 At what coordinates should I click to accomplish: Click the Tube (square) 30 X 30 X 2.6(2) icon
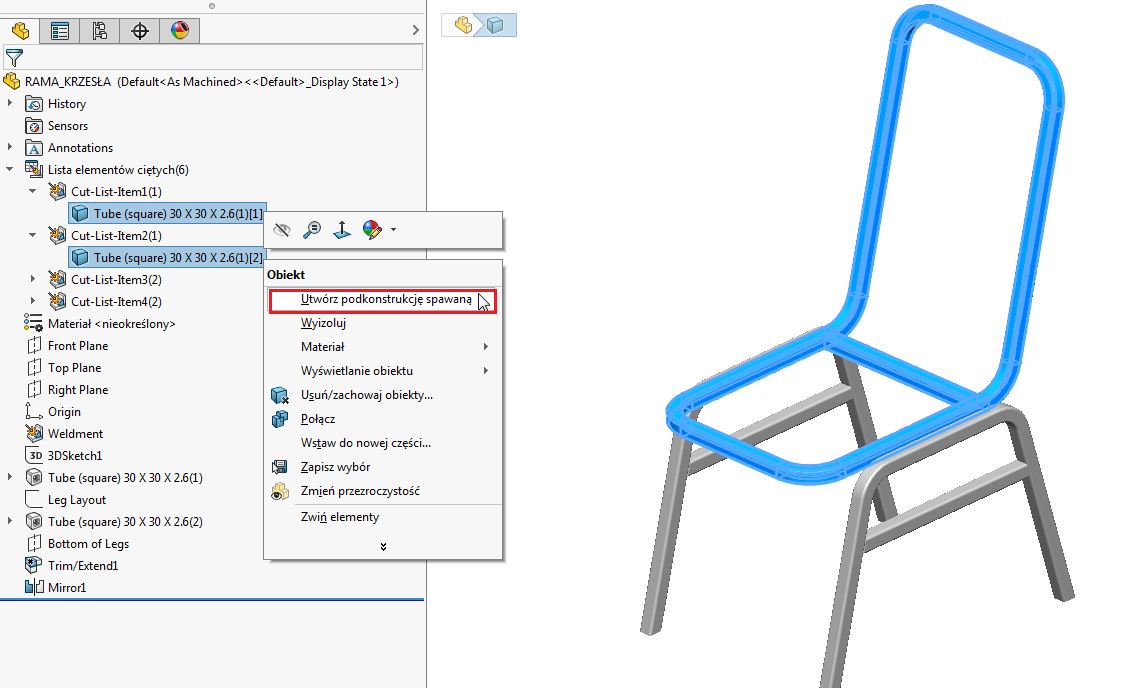coord(34,522)
